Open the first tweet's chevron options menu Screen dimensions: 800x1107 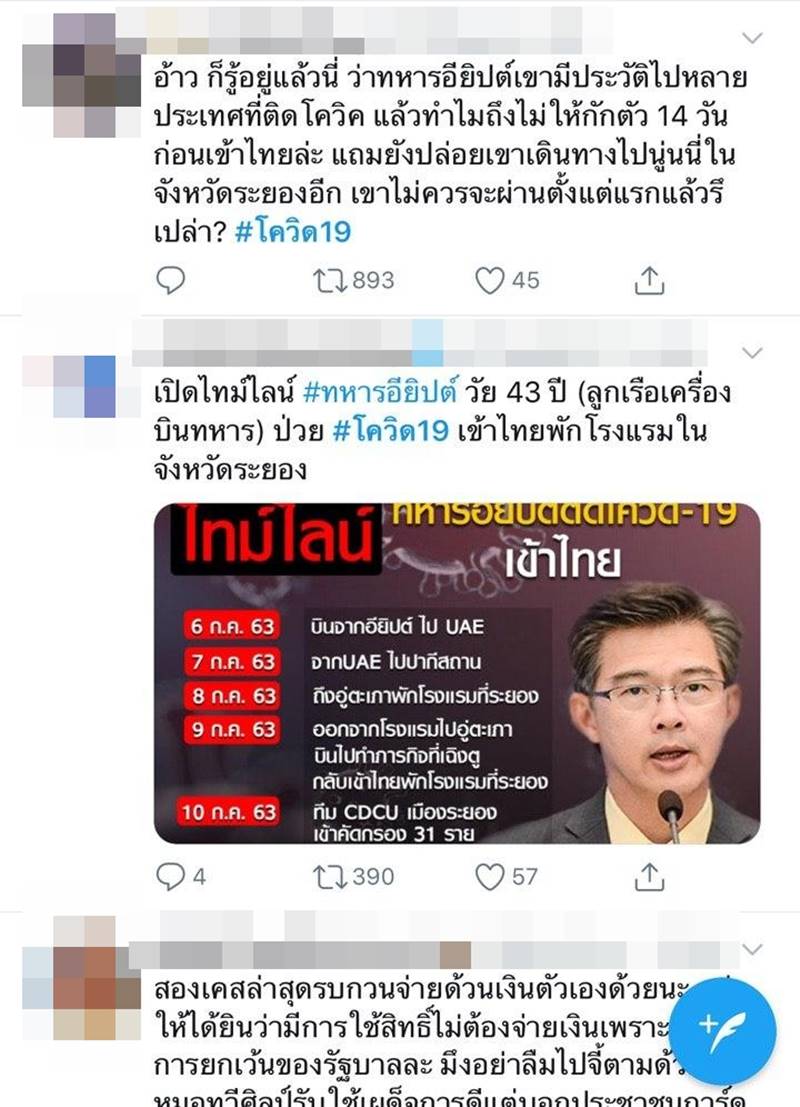(x=753, y=37)
